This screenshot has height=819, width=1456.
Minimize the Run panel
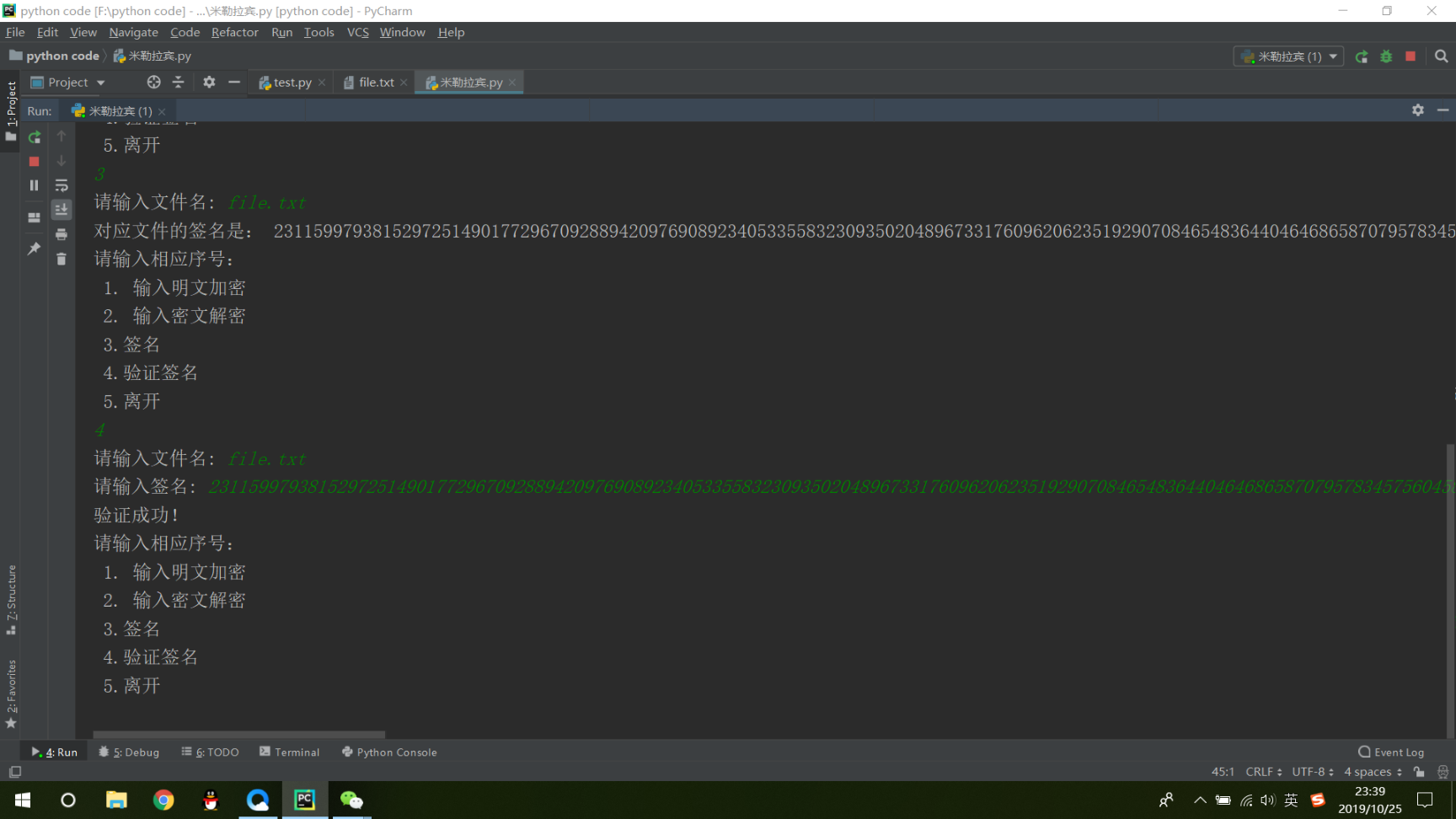pyautogui.click(x=1443, y=110)
